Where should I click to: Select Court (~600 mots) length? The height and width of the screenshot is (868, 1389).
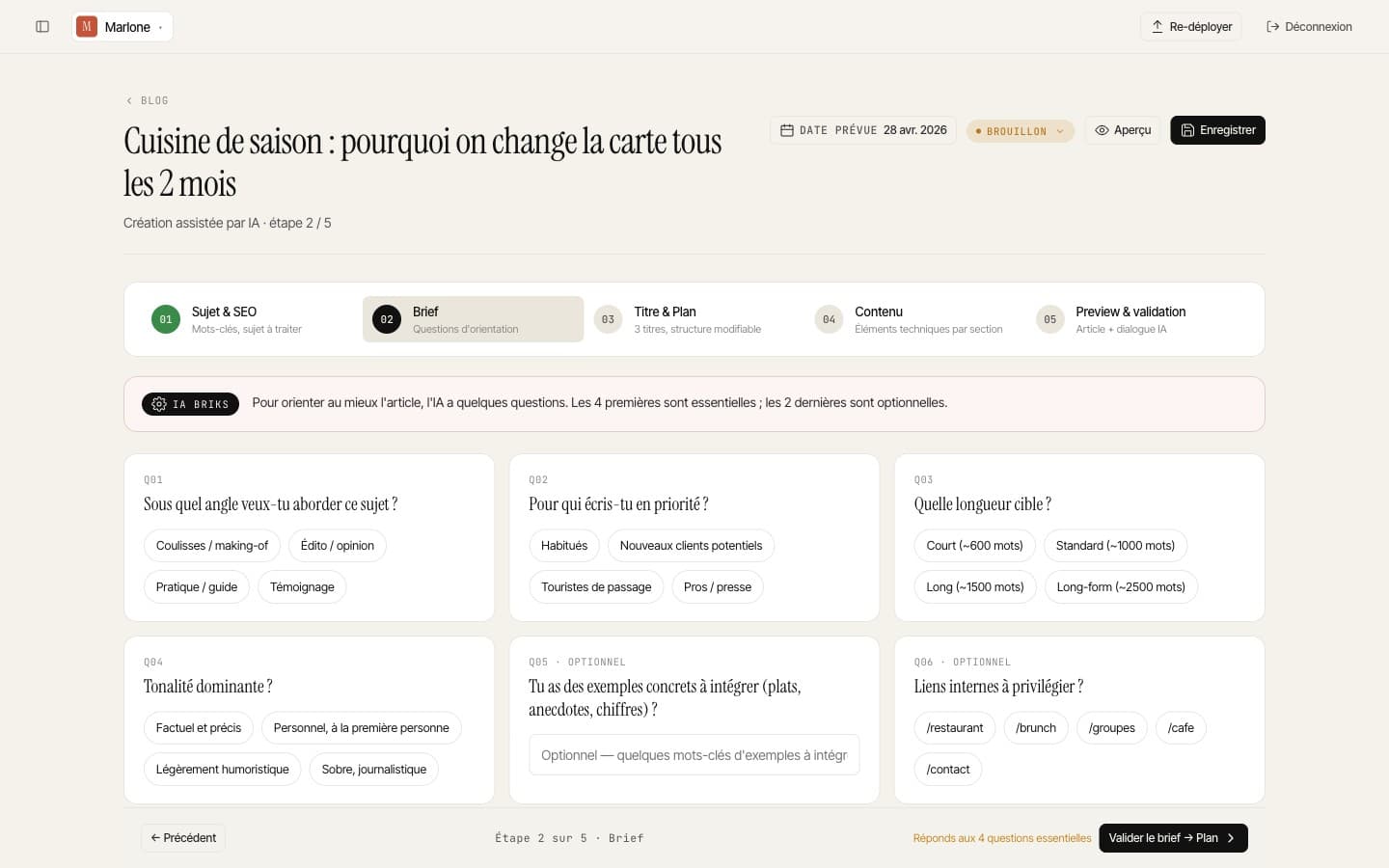(x=974, y=546)
